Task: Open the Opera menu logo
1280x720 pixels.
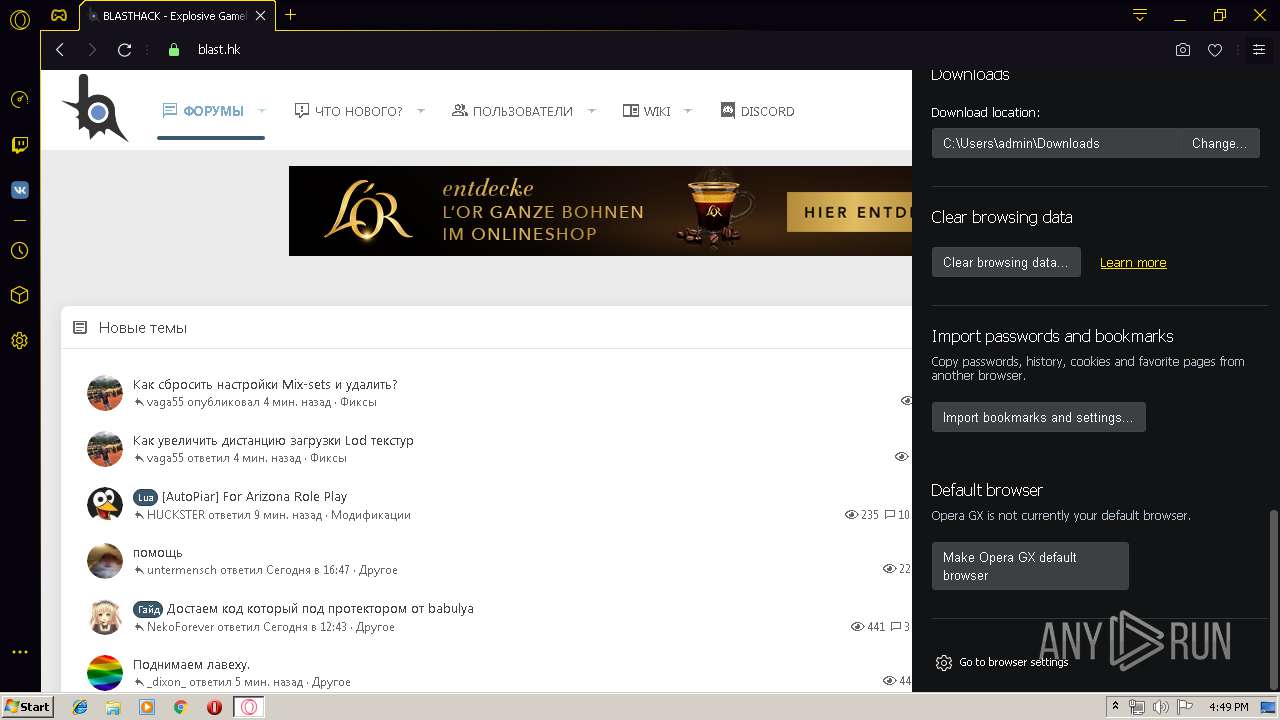Action: click(19, 18)
